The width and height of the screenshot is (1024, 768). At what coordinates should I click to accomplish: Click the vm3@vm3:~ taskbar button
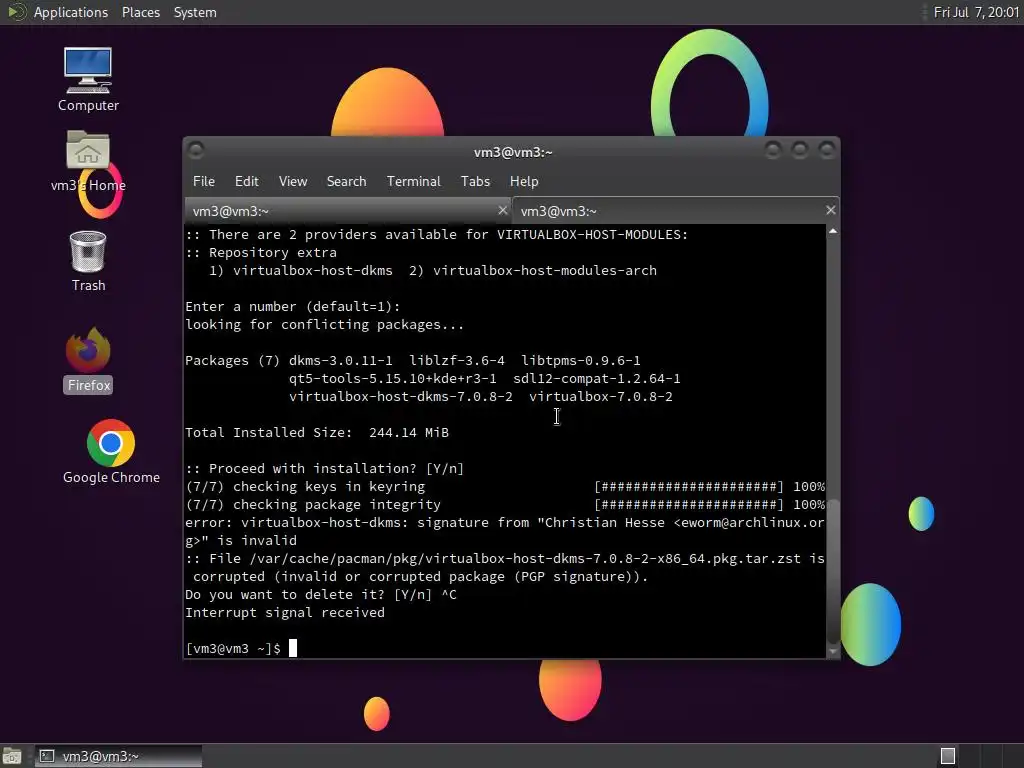[118, 756]
